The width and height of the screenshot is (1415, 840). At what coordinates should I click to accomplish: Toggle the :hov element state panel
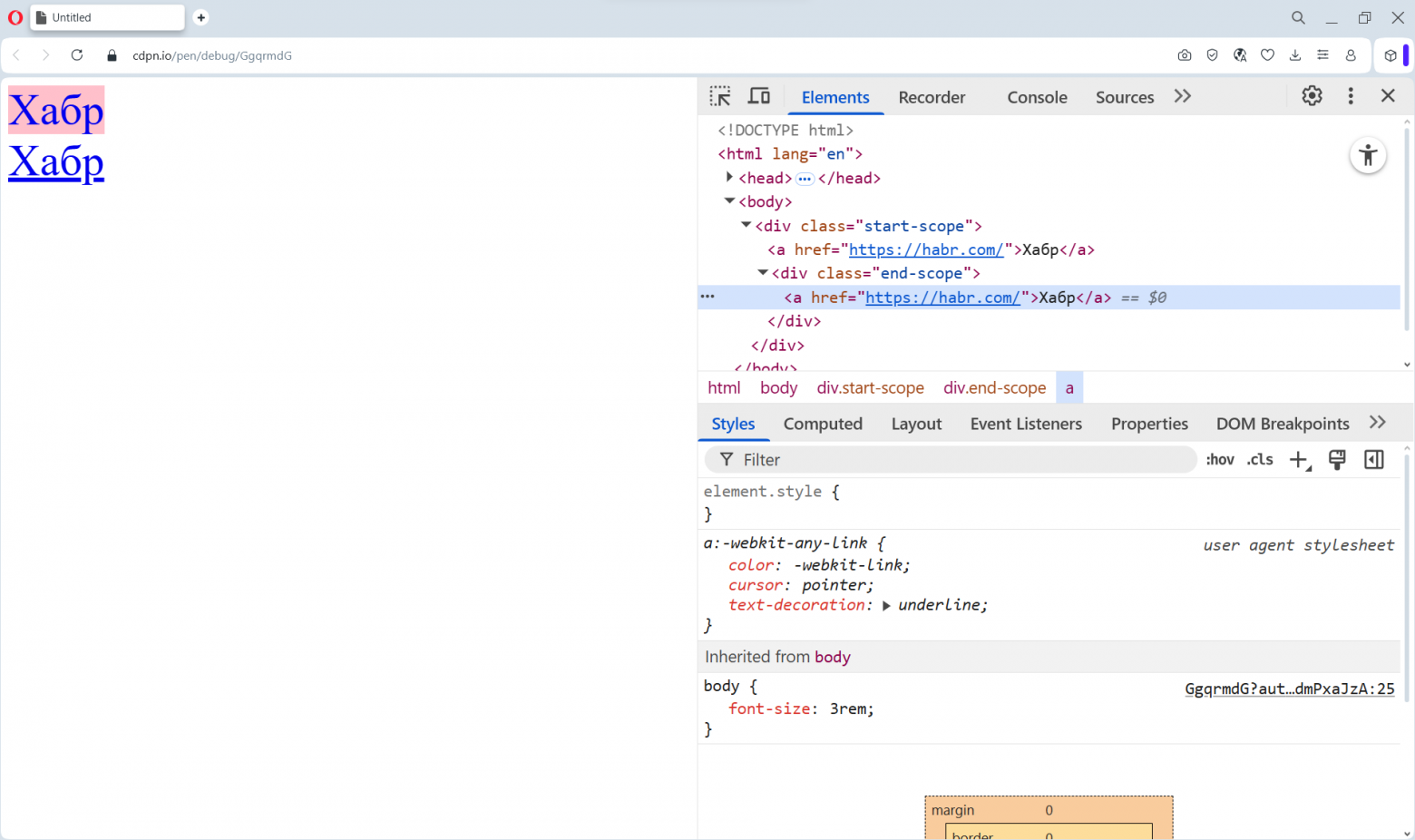click(x=1220, y=460)
